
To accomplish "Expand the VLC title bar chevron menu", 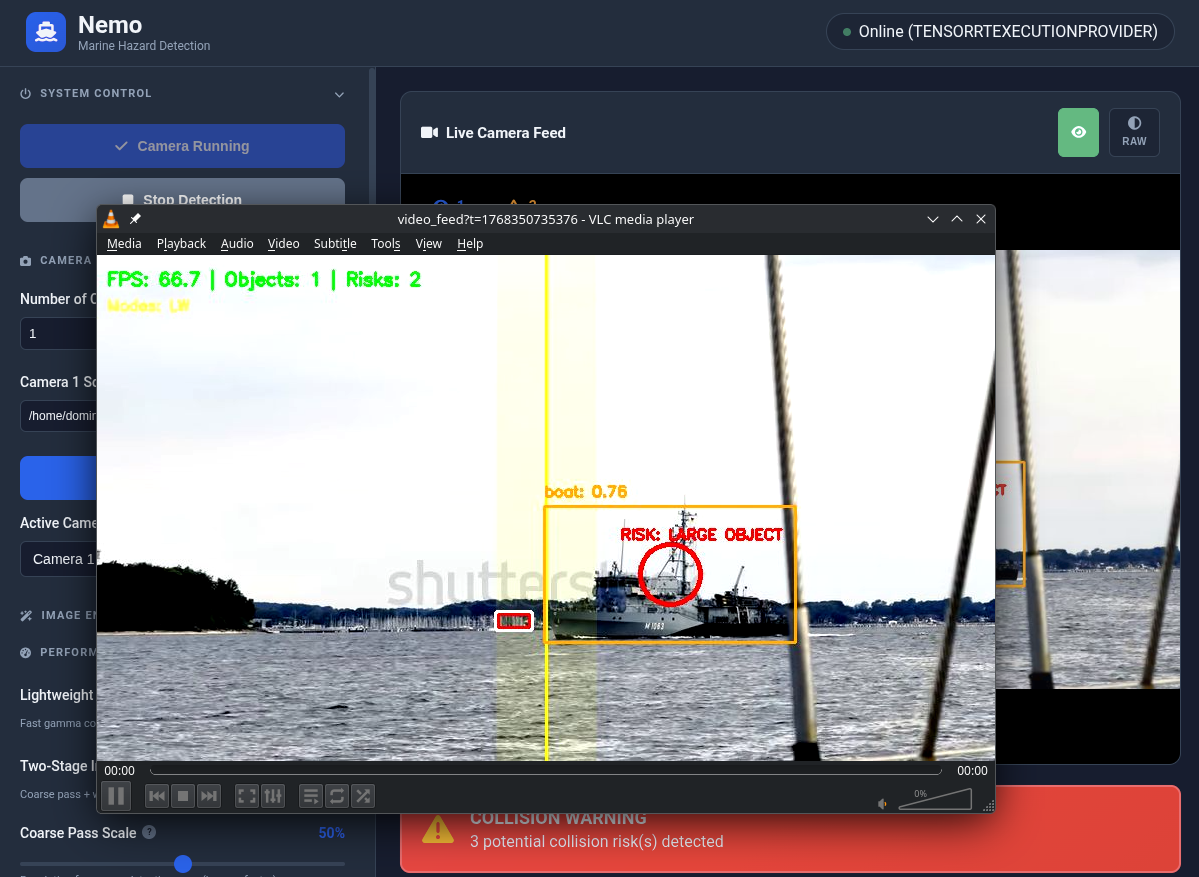I will pyautogui.click(x=932, y=219).
